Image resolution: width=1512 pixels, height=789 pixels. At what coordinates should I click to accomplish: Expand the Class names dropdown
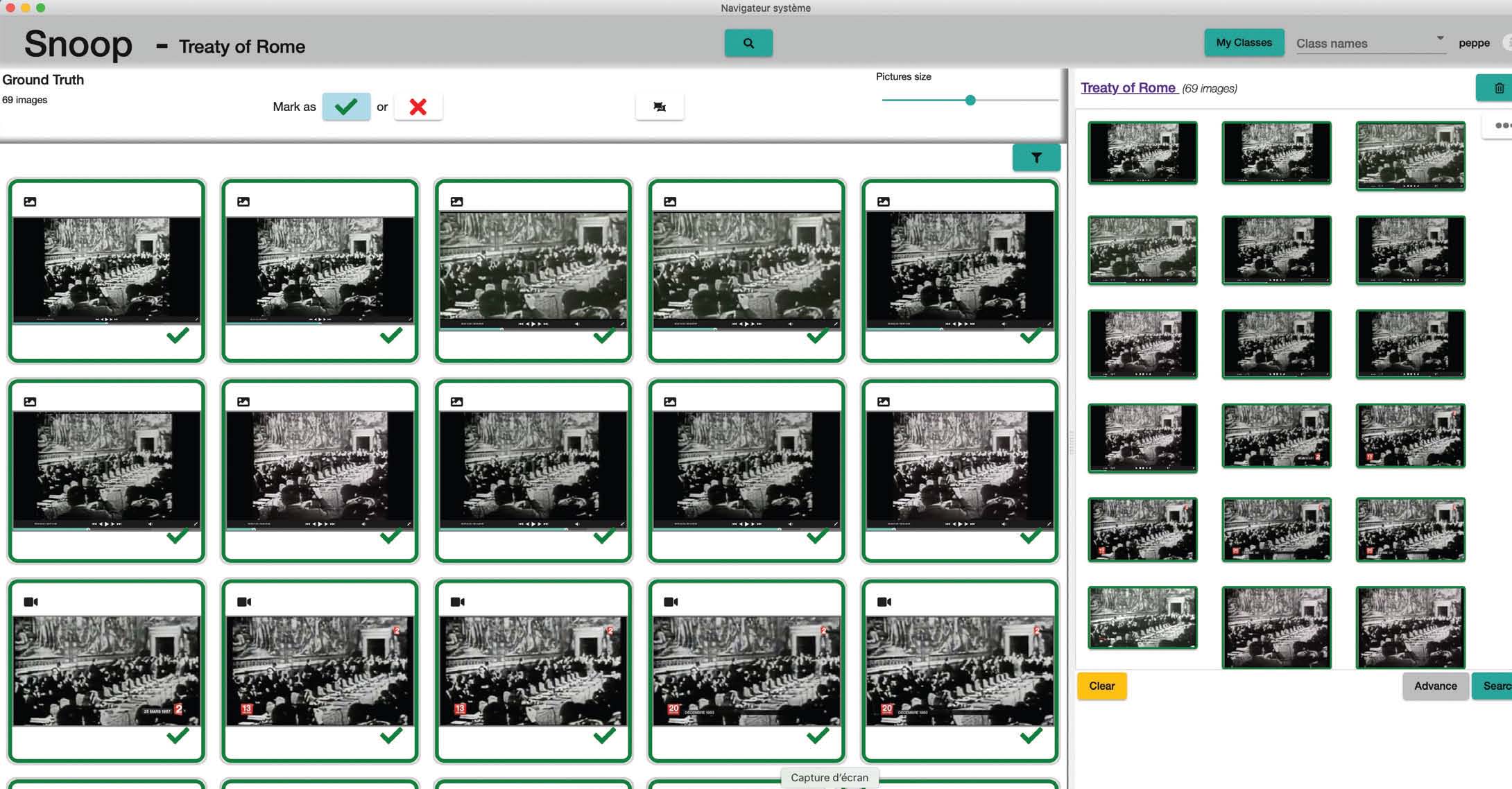(x=1371, y=43)
